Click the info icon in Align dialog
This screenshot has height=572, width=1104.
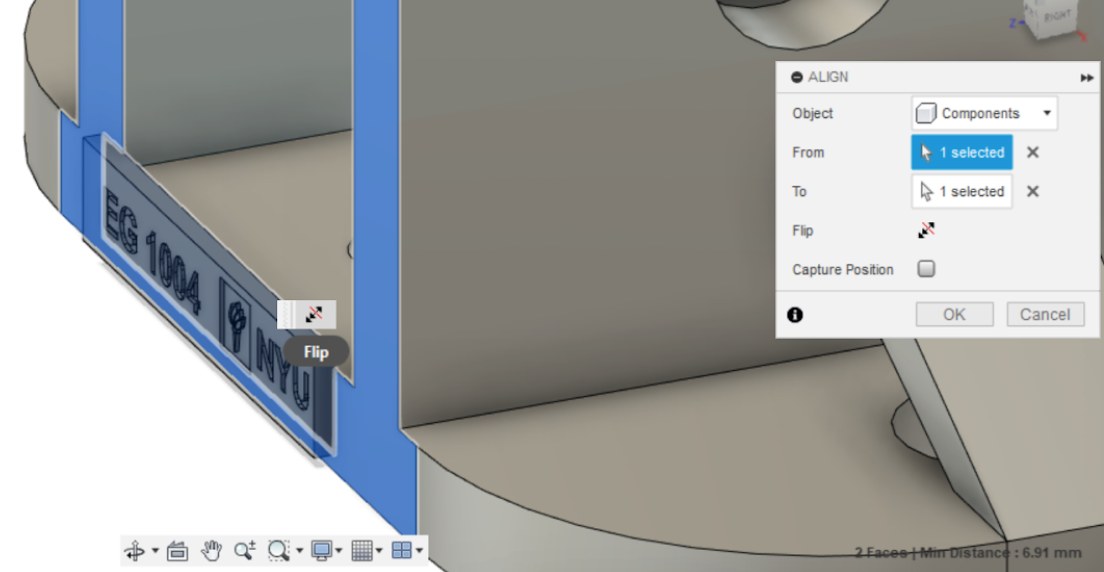tap(795, 315)
